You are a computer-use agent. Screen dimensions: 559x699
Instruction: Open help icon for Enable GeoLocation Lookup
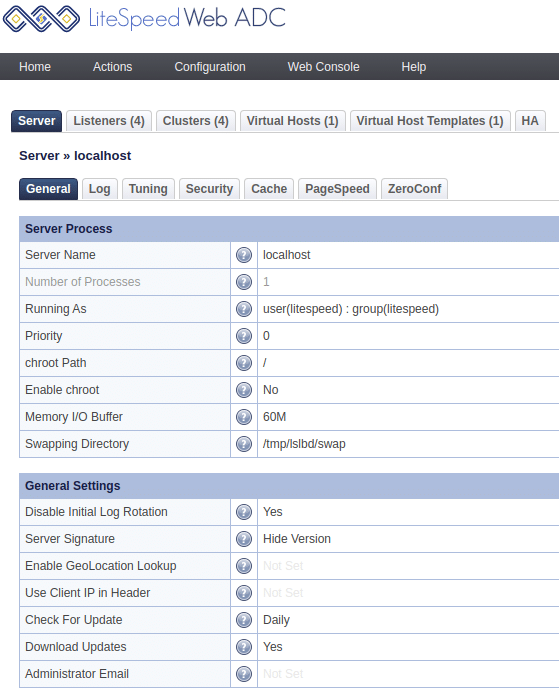click(244, 566)
